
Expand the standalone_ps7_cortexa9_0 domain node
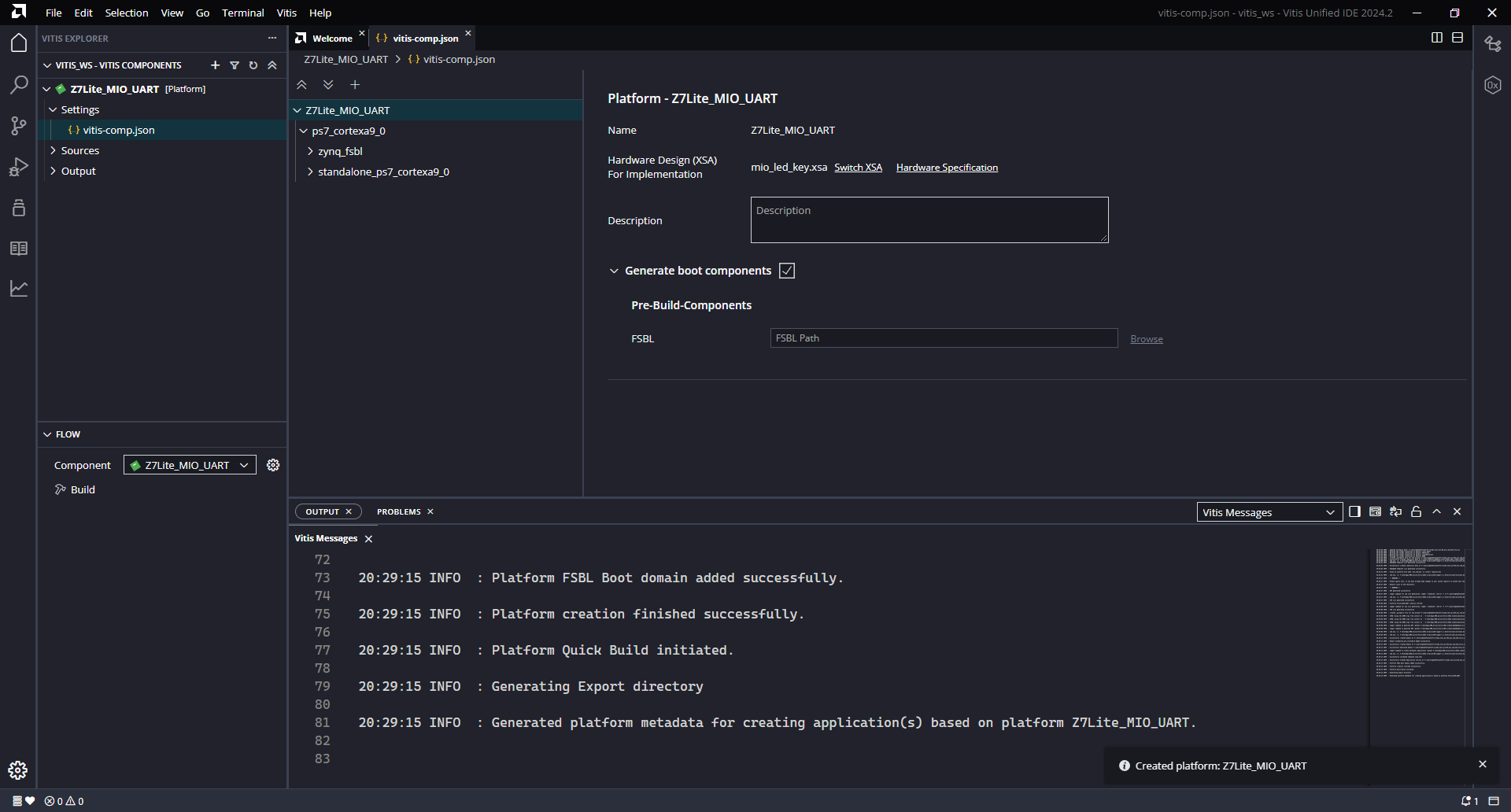pyautogui.click(x=310, y=172)
